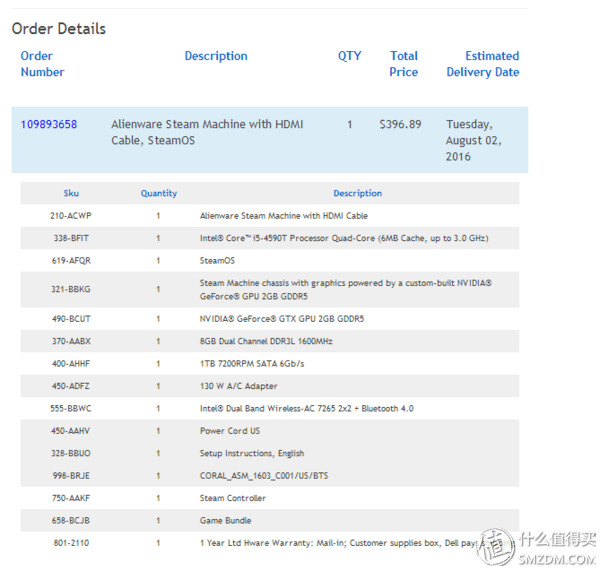This screenshot has width=600, height=571.
Task: Select delivery date Tuesday, August 02, 2016
Action: [x=474, y=140]
